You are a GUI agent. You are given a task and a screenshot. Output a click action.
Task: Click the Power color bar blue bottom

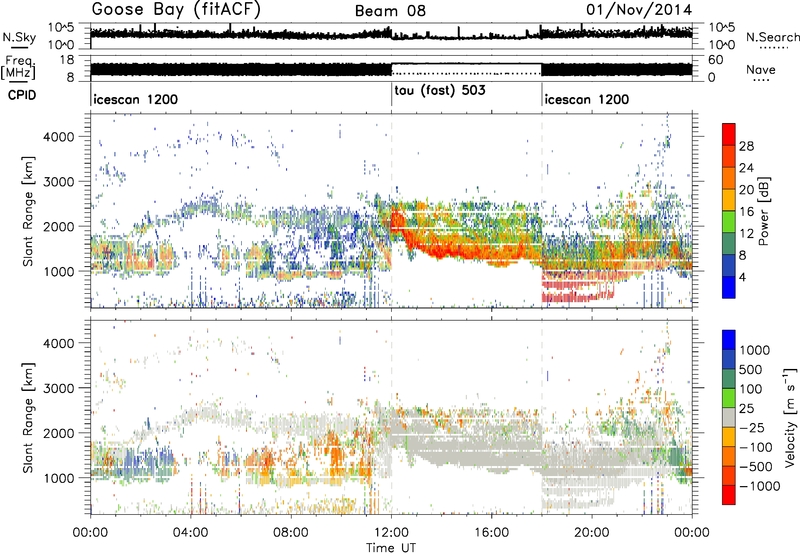pos(729,287)
